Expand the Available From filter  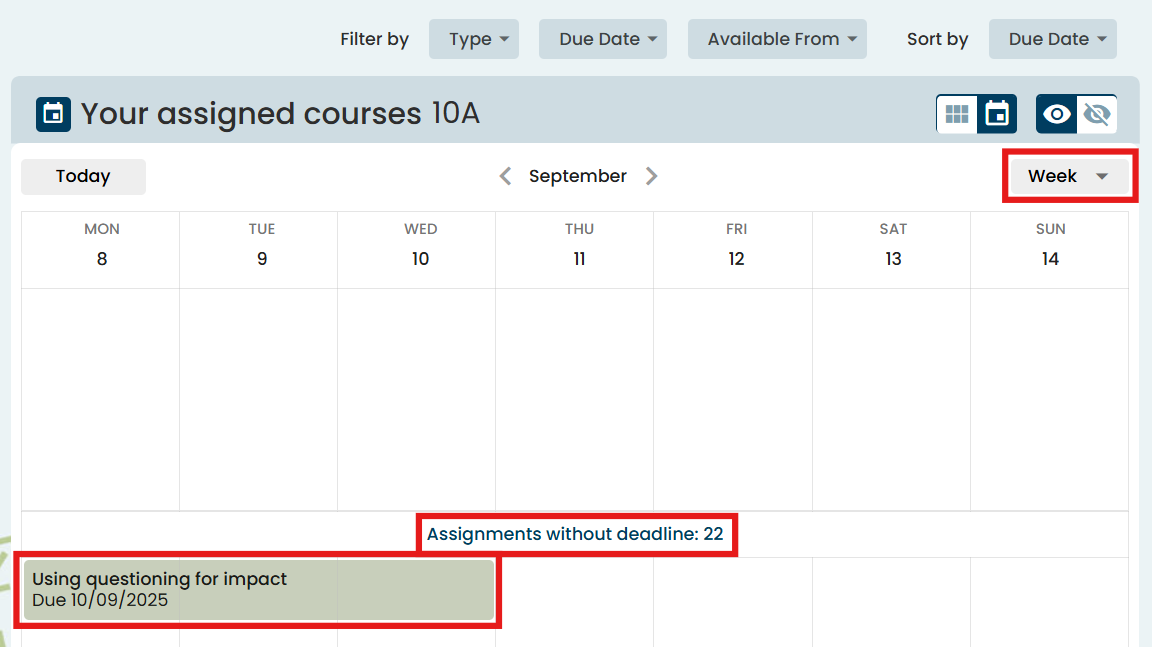777,39
